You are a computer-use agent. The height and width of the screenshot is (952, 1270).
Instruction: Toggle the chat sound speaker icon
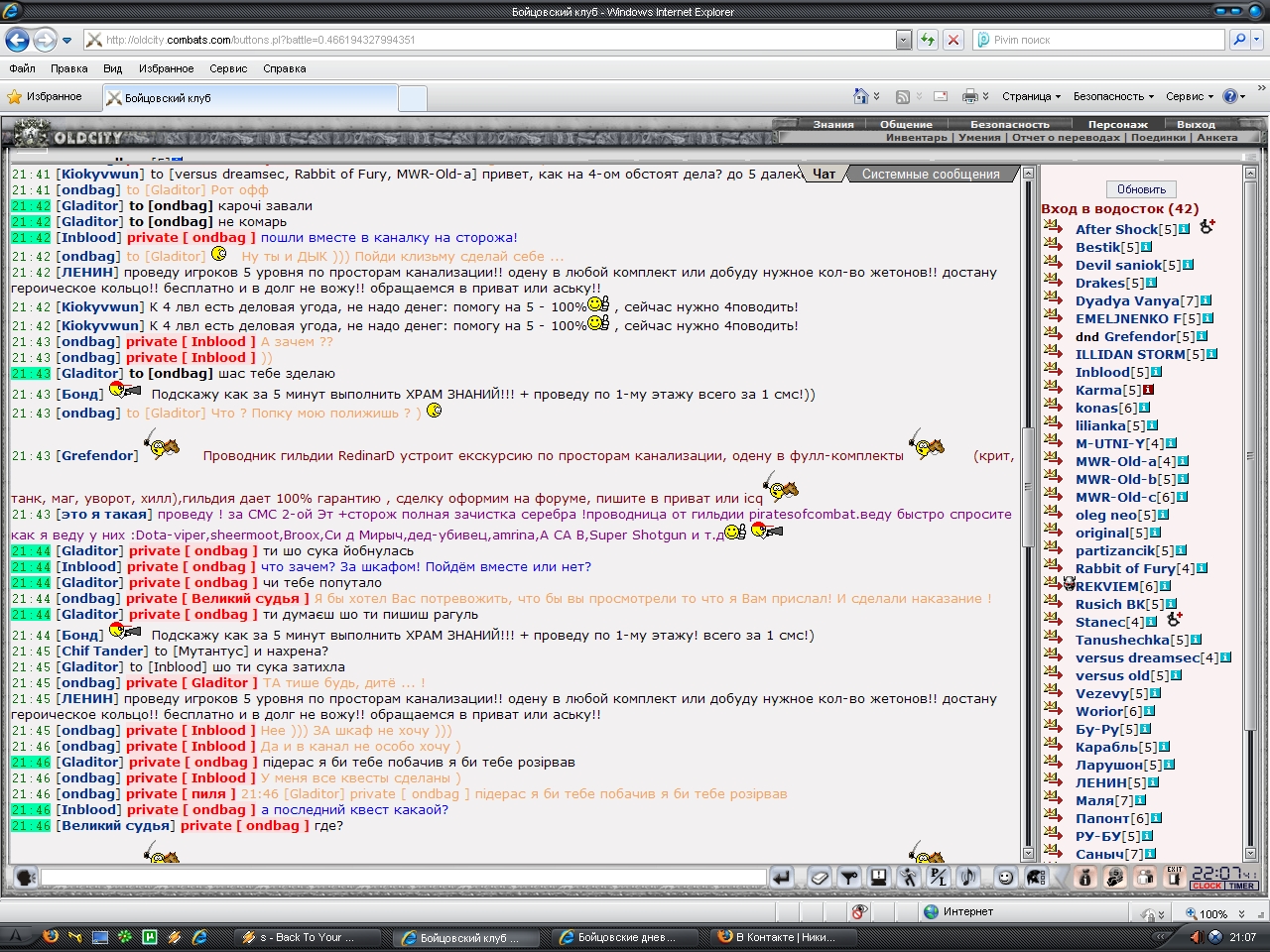pyautogui.click(x=968, y=877)
